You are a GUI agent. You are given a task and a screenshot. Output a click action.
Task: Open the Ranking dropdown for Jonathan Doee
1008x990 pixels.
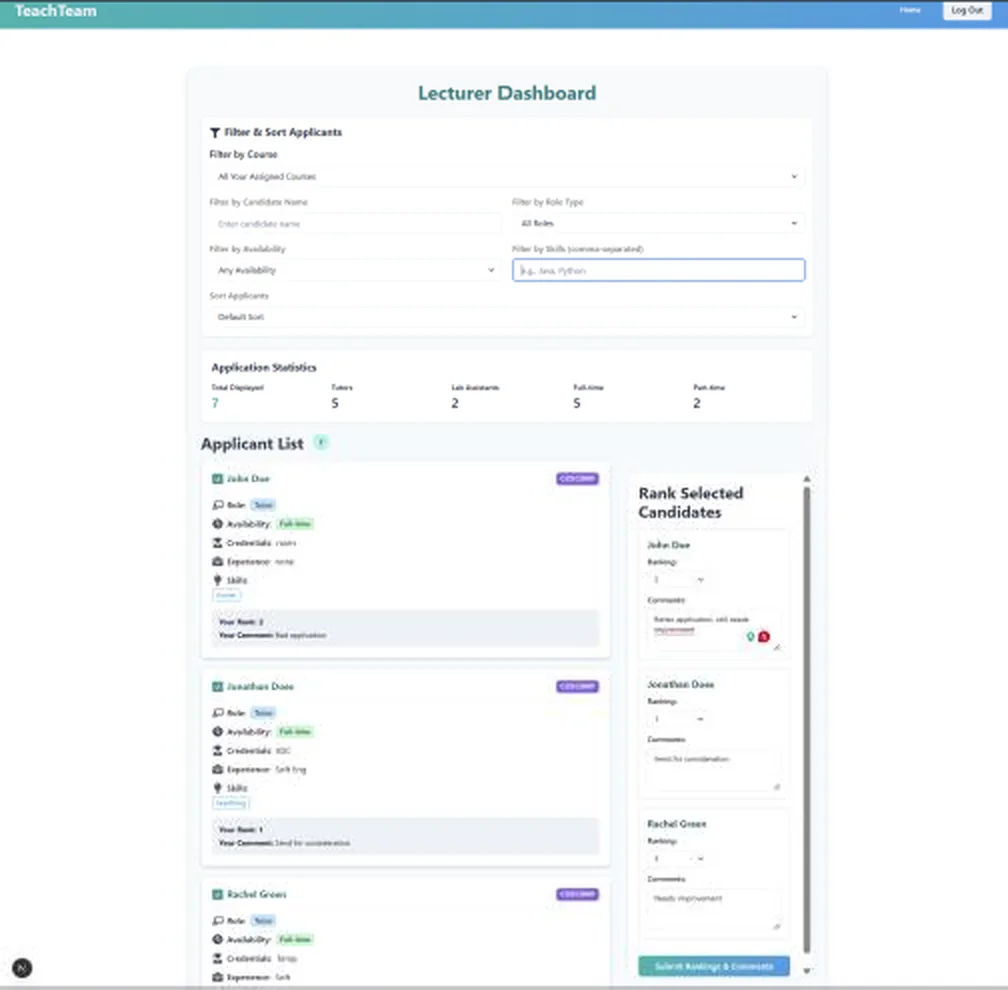click(678, 719)
